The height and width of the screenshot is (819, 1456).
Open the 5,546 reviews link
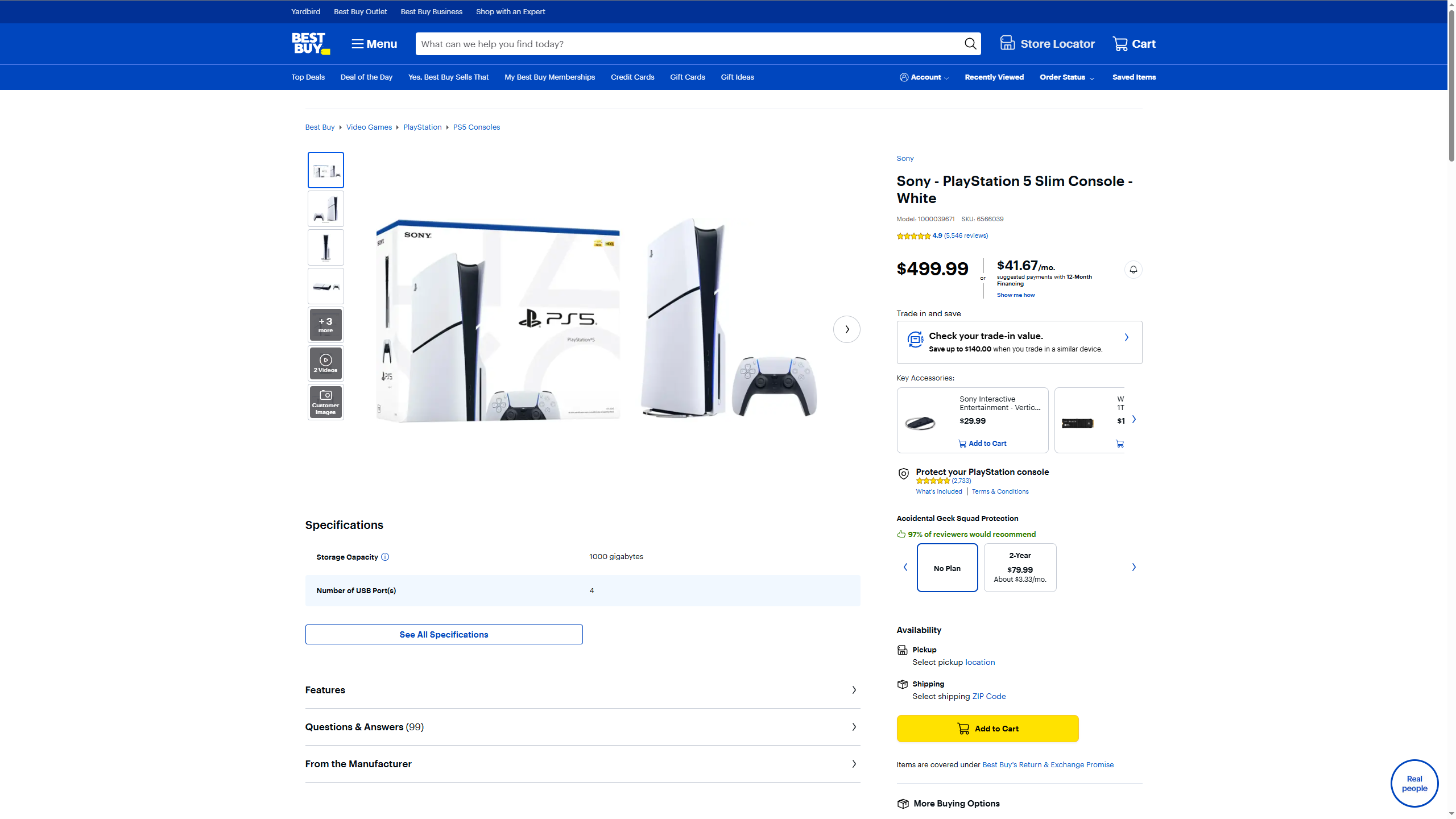click(x=966, y=236)
